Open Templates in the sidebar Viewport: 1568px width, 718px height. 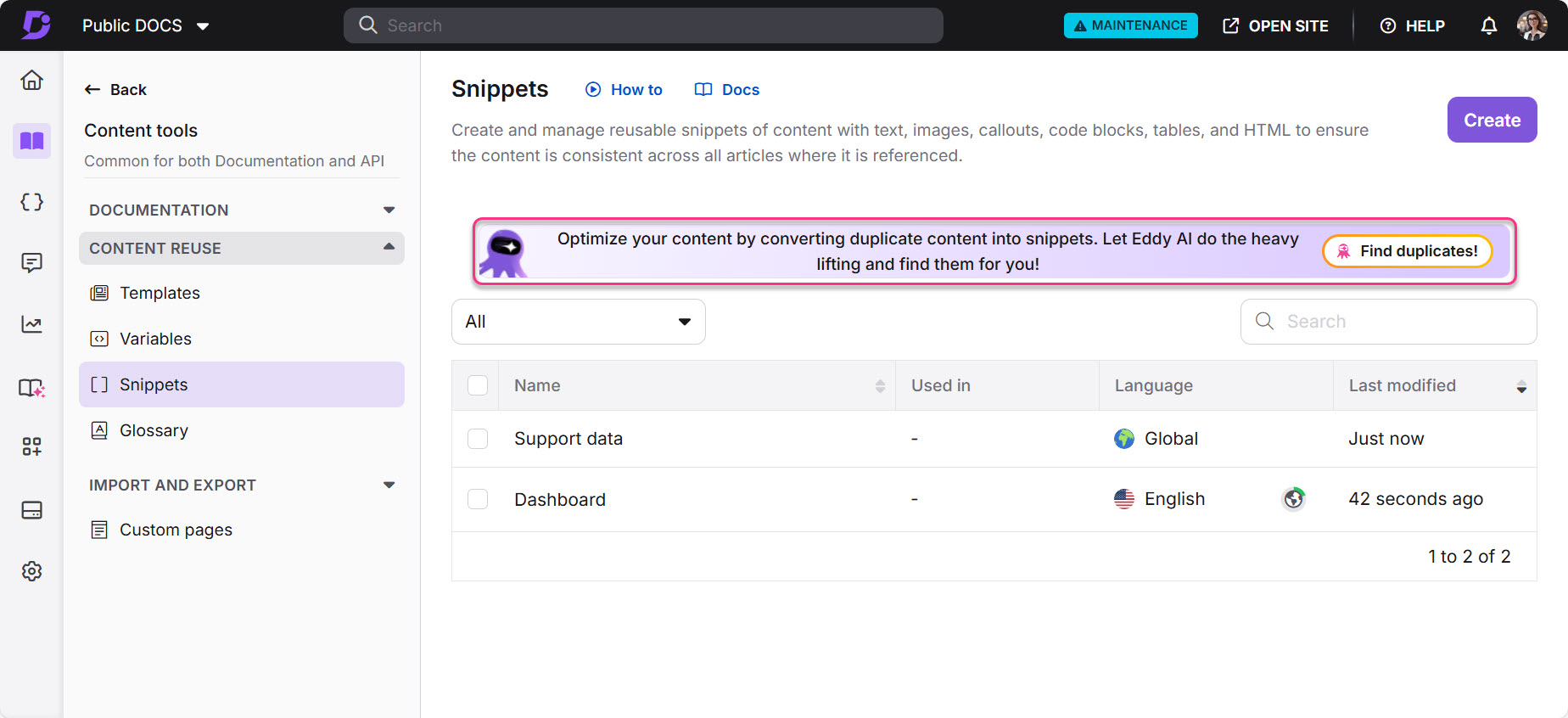point(242,293)
